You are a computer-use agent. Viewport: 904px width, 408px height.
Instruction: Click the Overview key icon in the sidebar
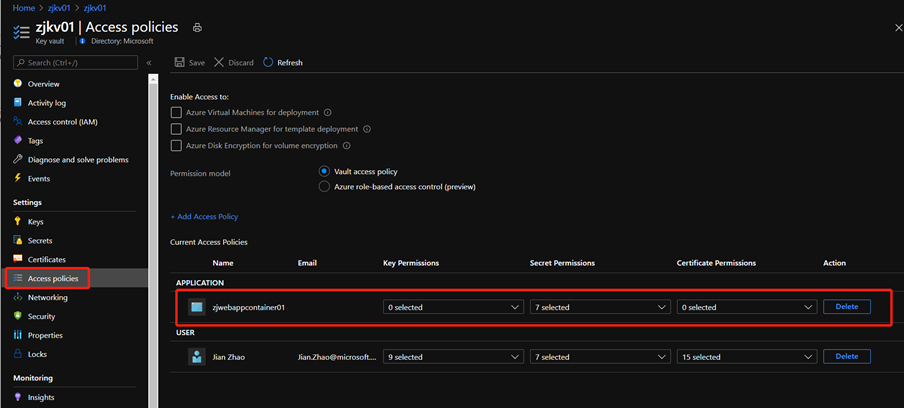(17, 84)
